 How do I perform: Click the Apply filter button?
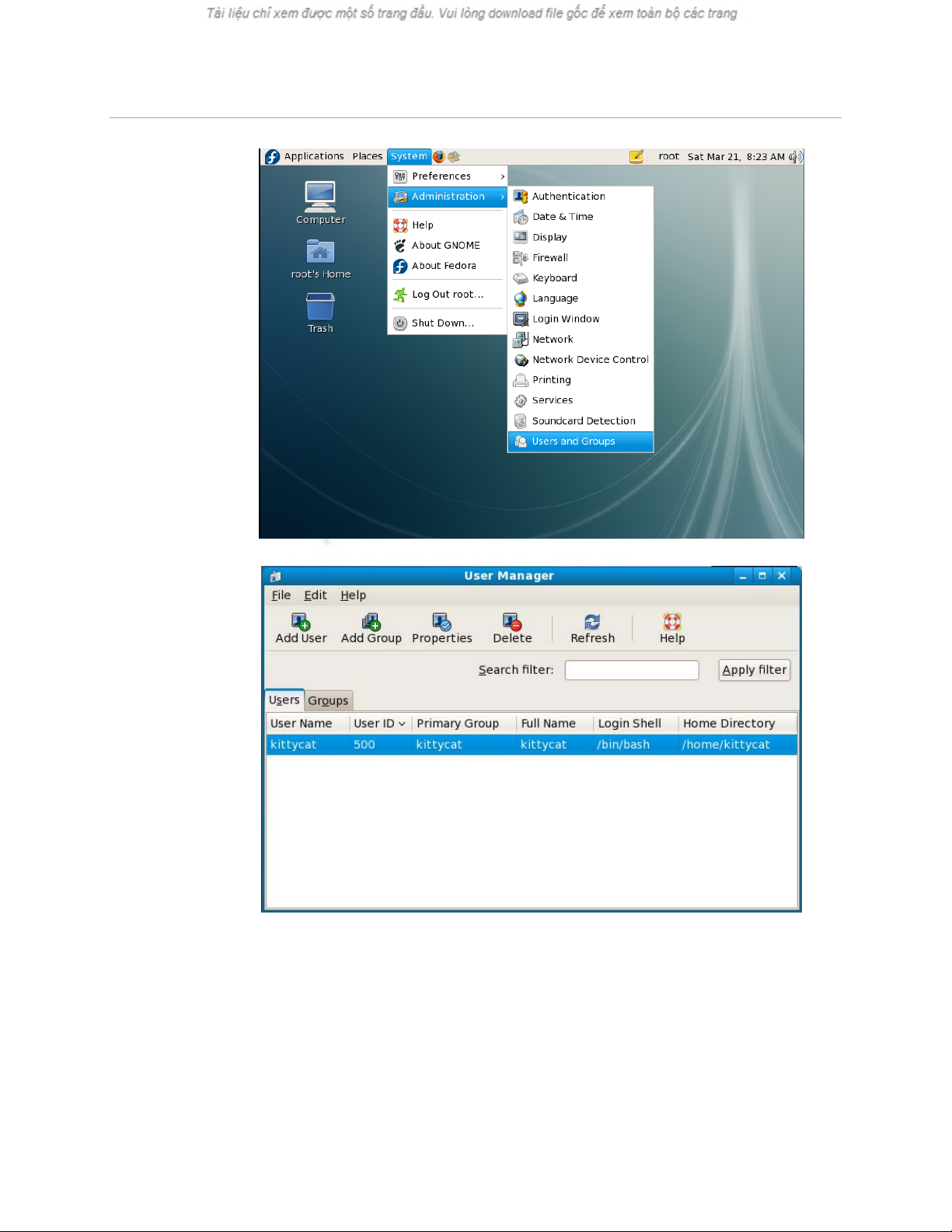point(754,670)
